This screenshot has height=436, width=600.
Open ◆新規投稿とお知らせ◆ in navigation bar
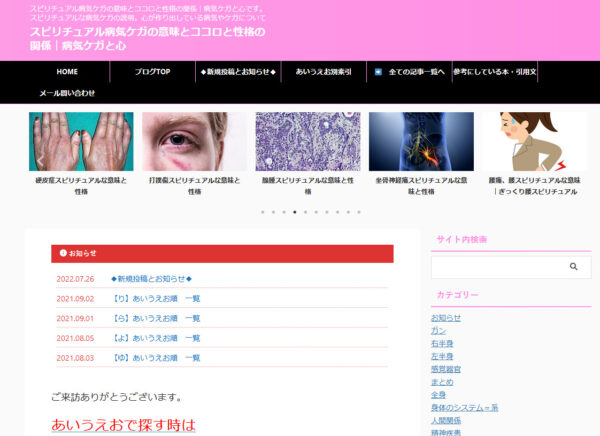pos(238,72)
